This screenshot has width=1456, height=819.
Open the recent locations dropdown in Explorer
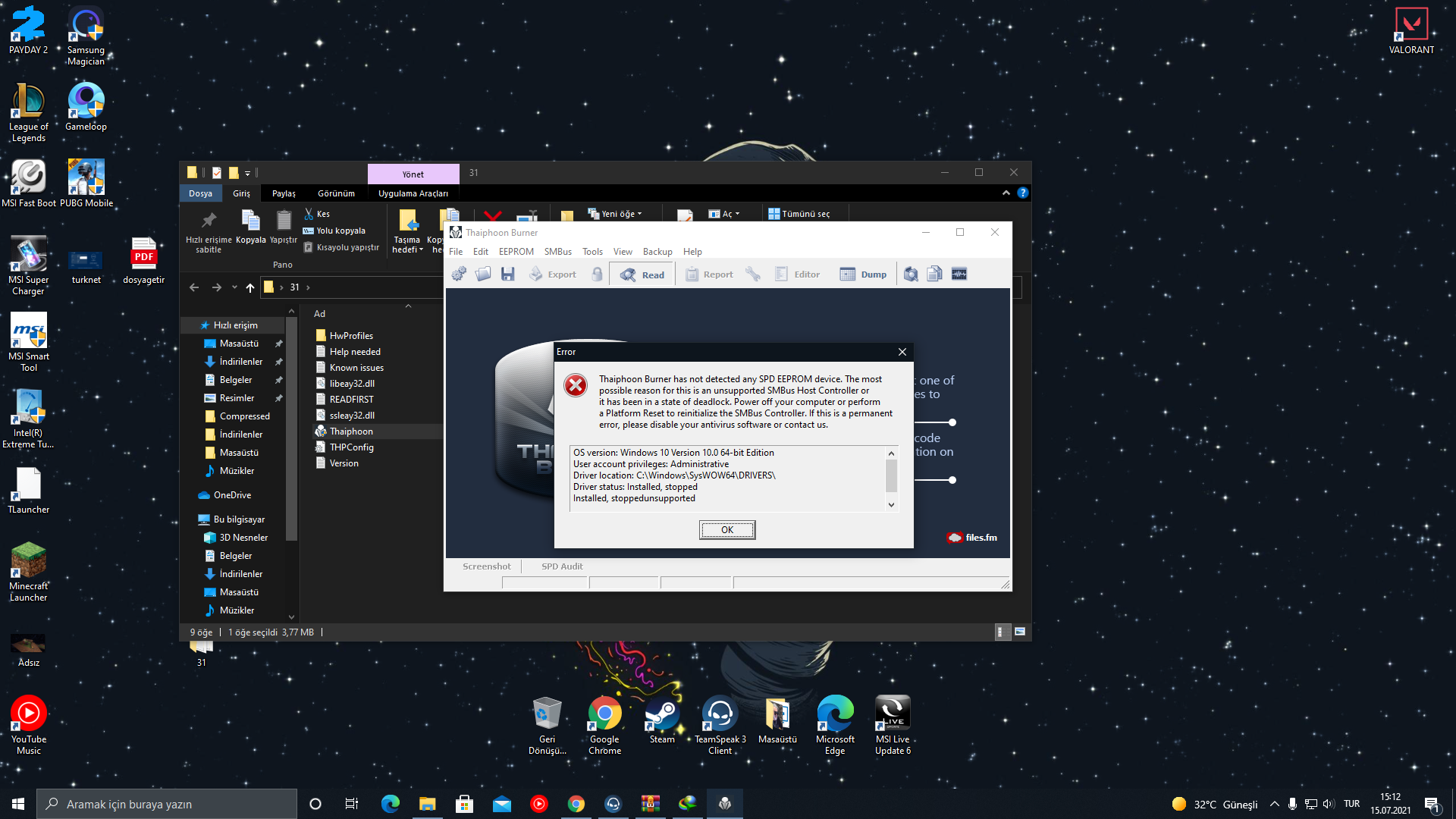234,287
